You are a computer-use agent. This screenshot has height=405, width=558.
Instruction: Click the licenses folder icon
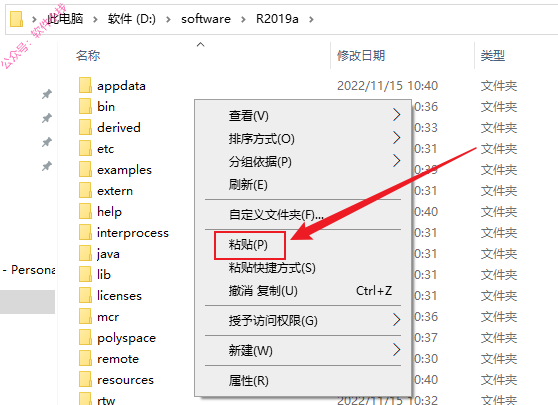point(85,295)
